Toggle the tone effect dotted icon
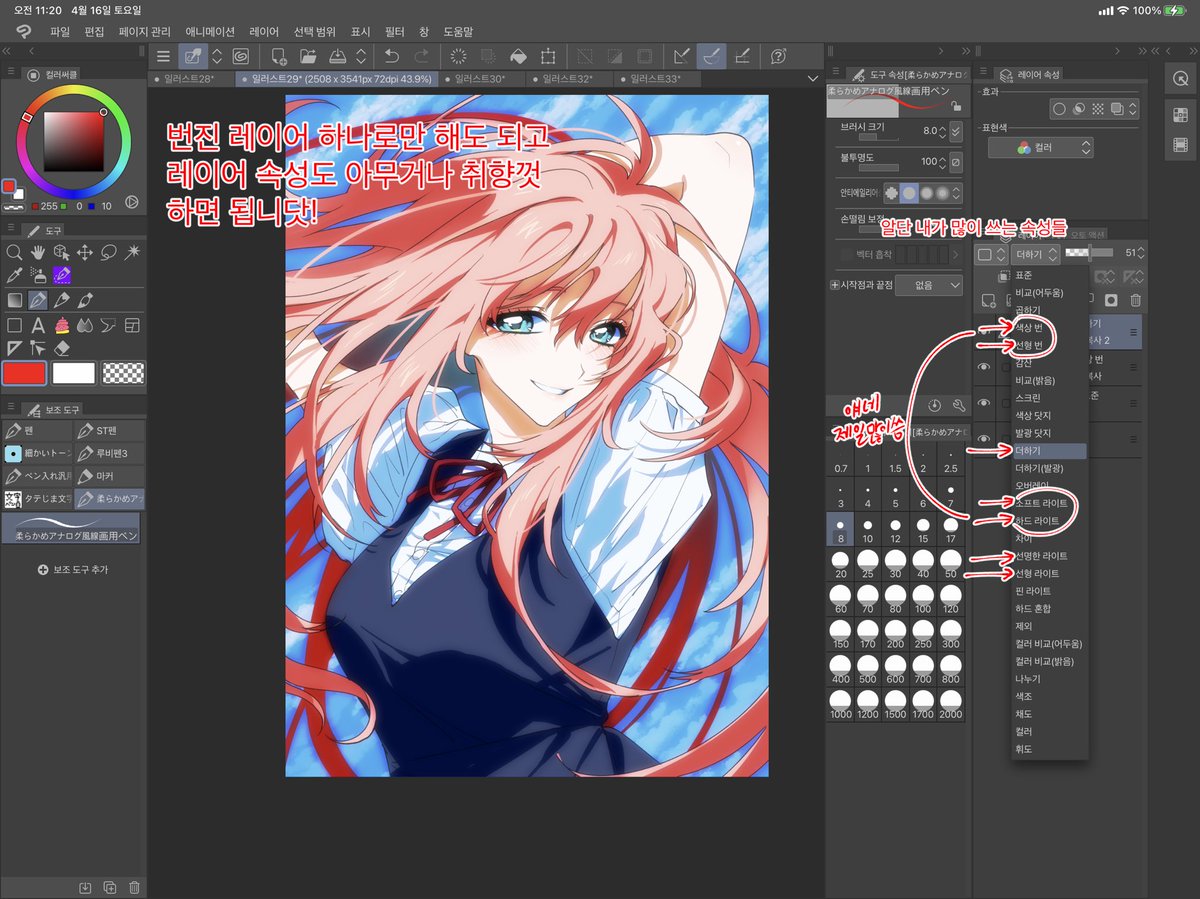 tap(1098, 108)
